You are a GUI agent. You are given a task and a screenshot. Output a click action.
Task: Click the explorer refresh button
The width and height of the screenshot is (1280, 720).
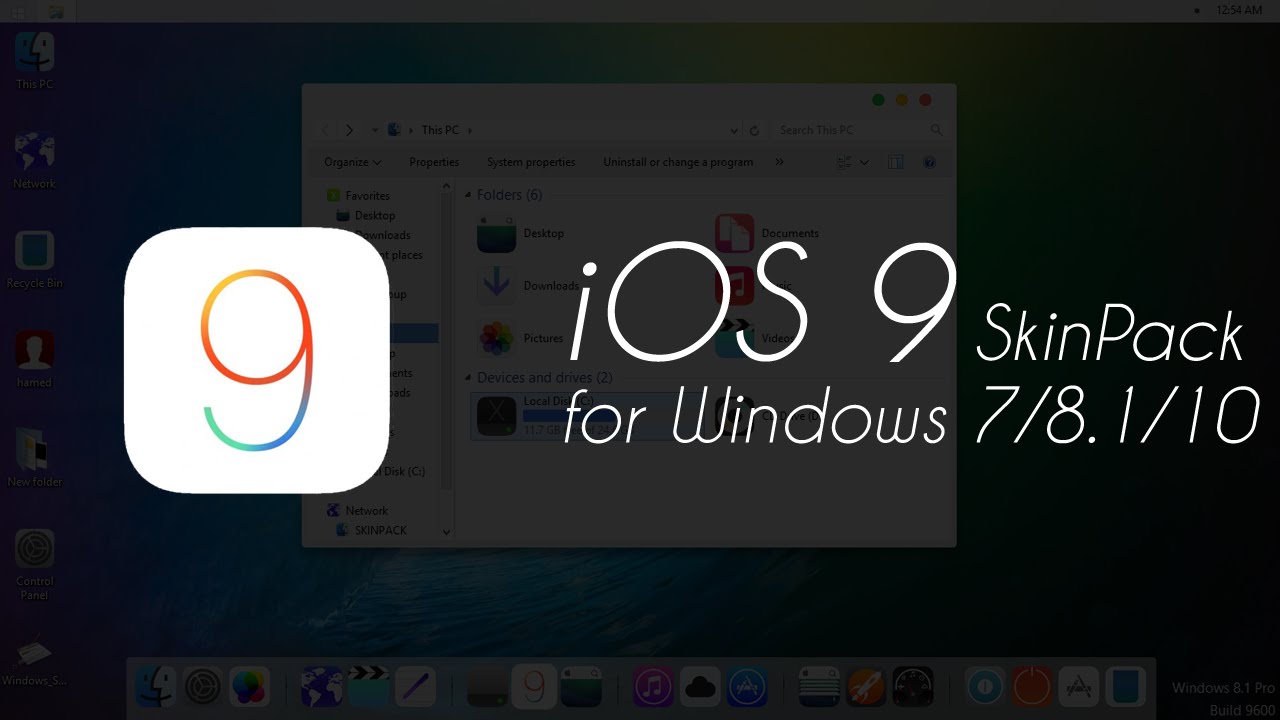click(755, 130)
